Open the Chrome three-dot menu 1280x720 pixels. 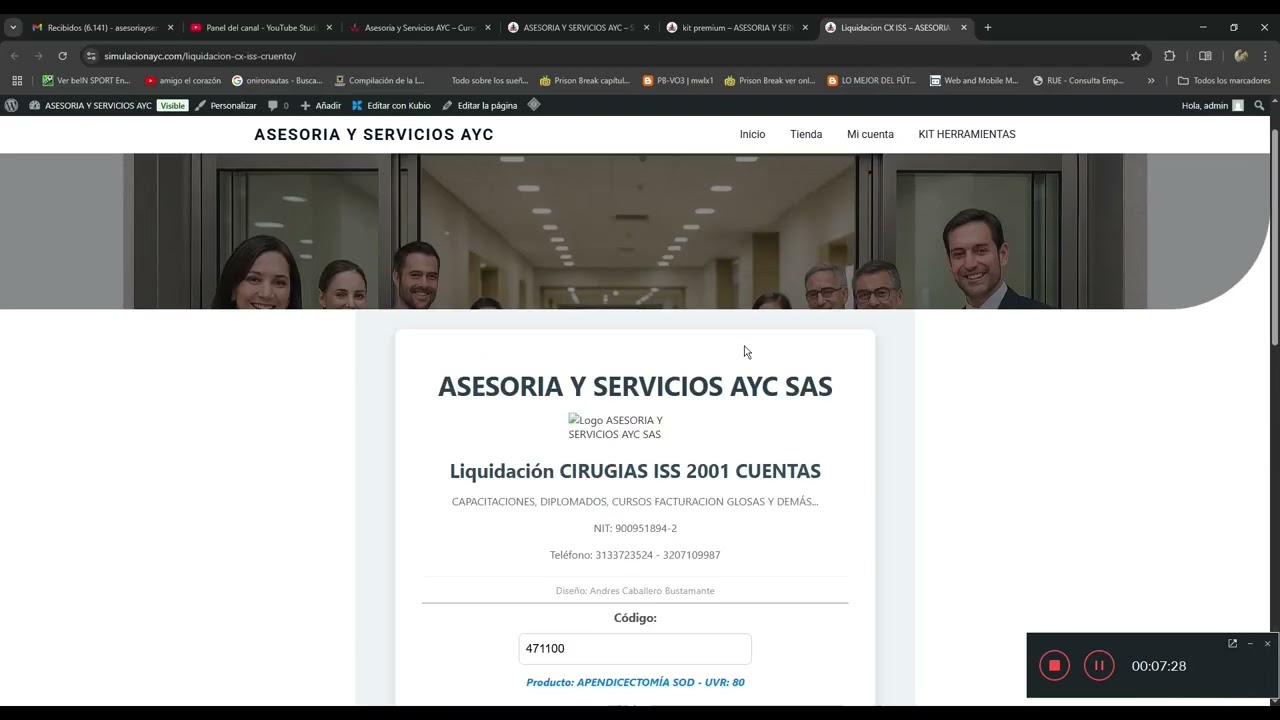pos(1266,56)
